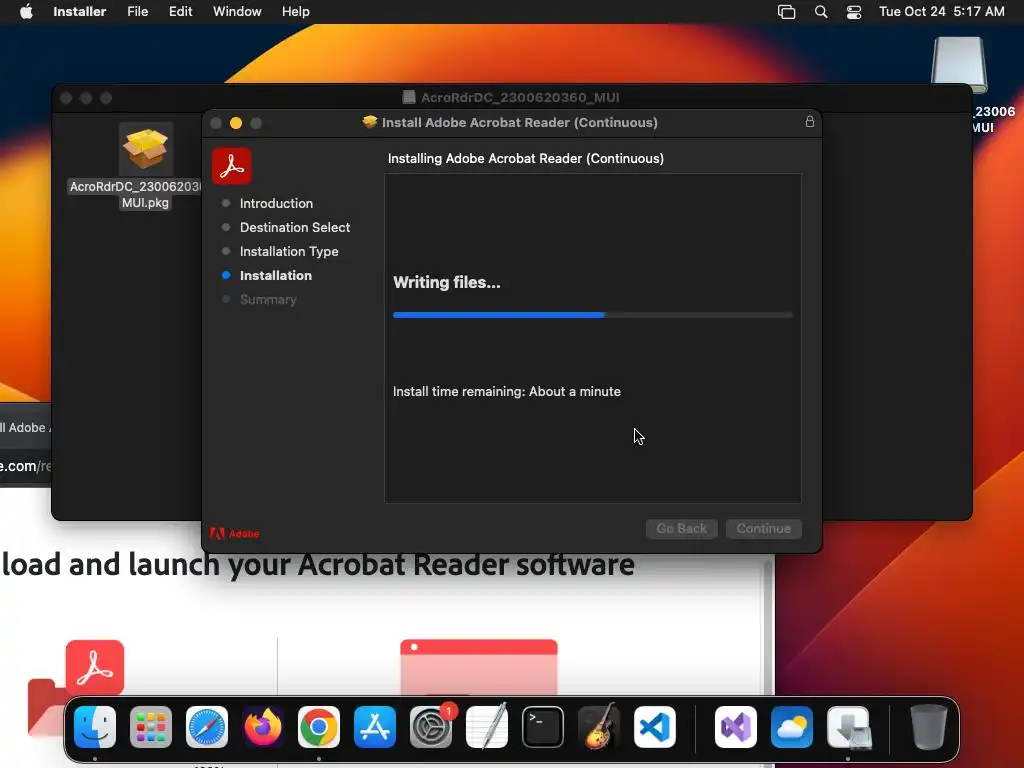Open Spotlight search

tap(821, 12)
